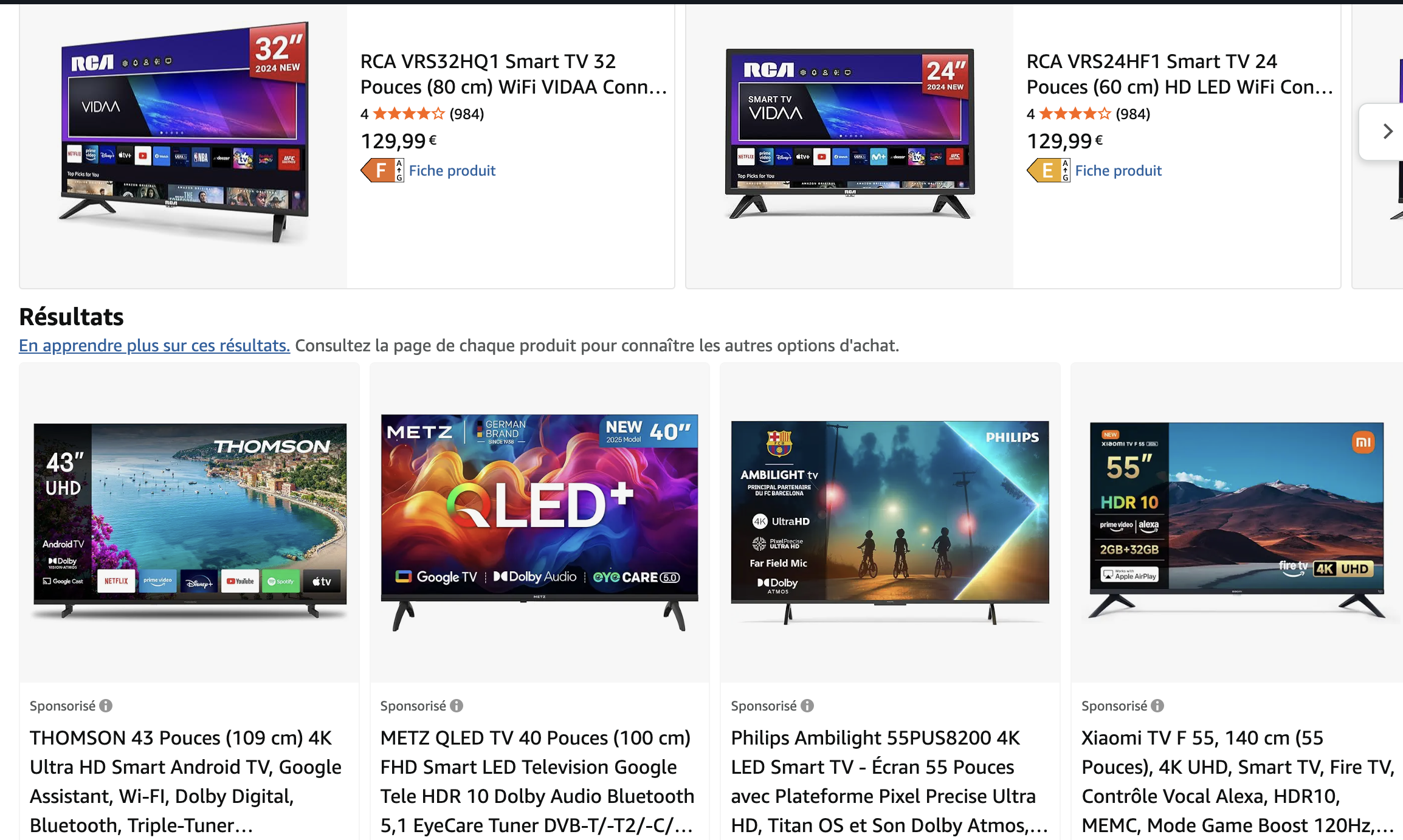The height and width of the screenshot is (840, 1403).
Task: Open Fiche produit for RCA VRS24HF1
Action: point(1119,171)
